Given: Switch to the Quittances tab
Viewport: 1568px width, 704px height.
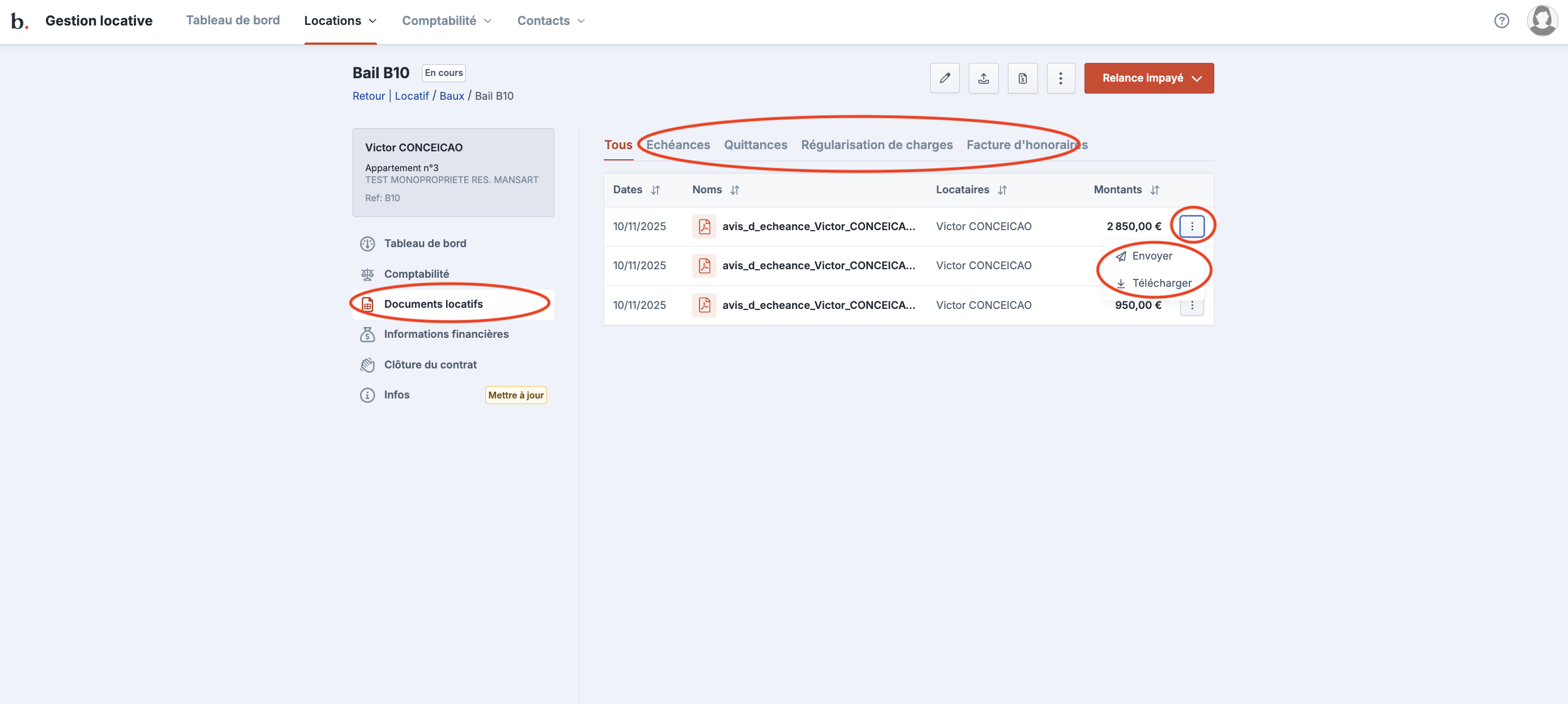Looking at the screenshot, I should coord(756,145).
